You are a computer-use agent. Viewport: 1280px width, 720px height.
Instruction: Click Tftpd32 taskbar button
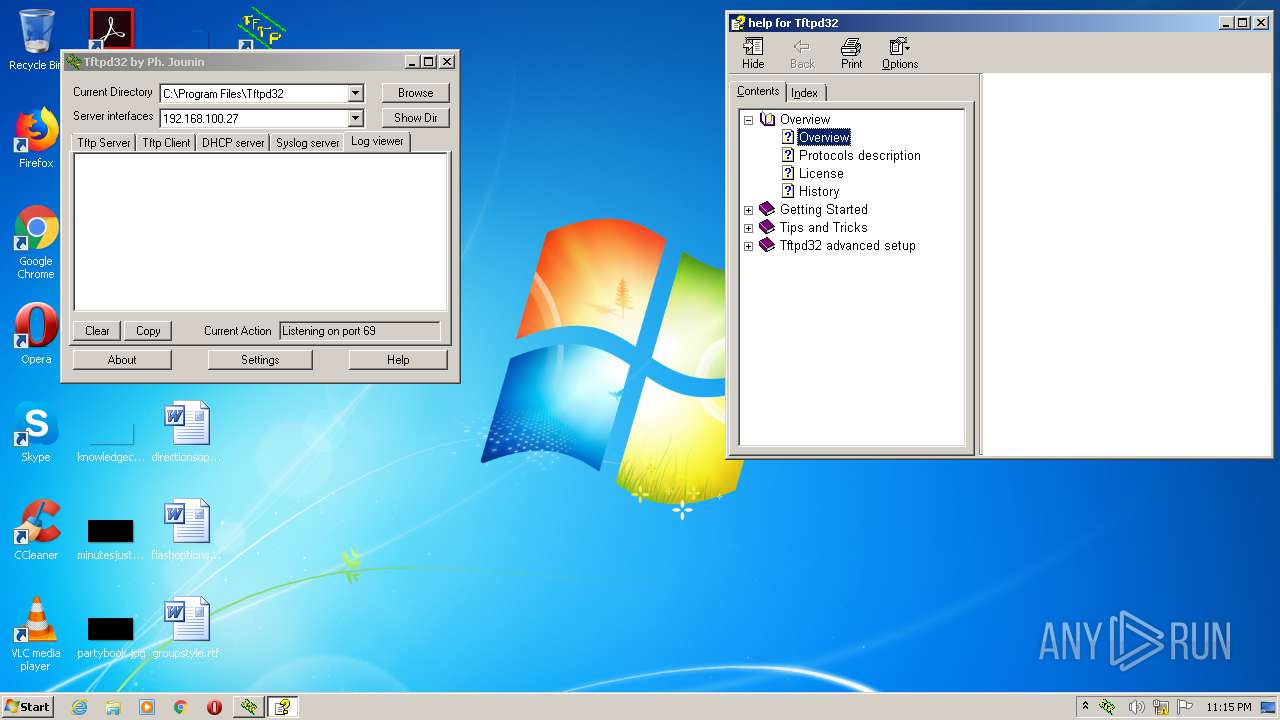(249, 707)
